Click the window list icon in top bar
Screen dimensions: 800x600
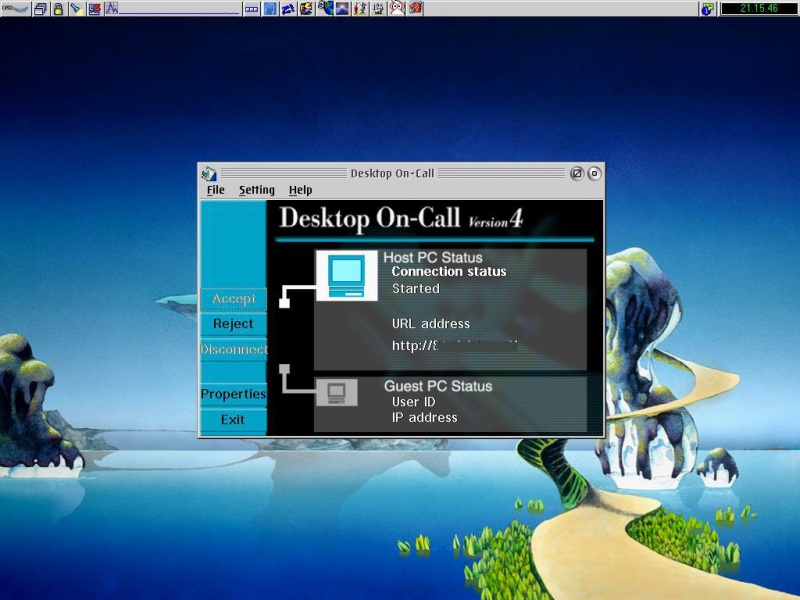pyautogui.click(x=40, y=9)
